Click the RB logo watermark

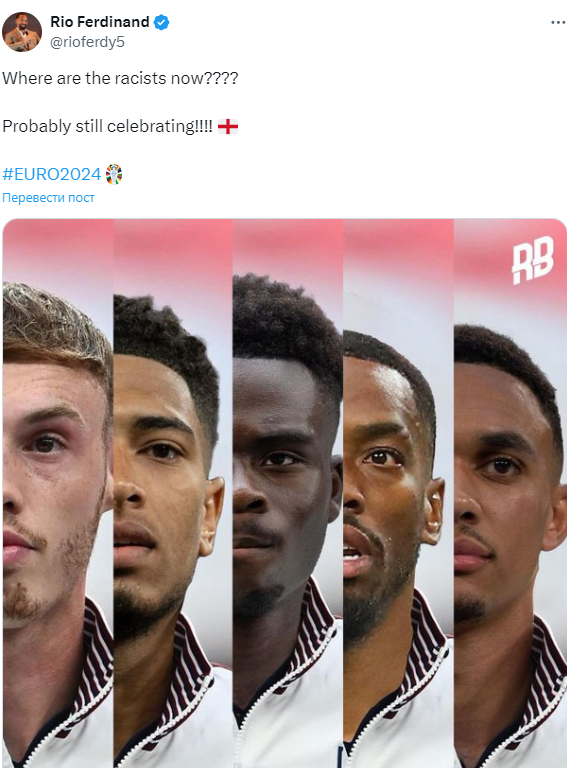coord(533,260)
